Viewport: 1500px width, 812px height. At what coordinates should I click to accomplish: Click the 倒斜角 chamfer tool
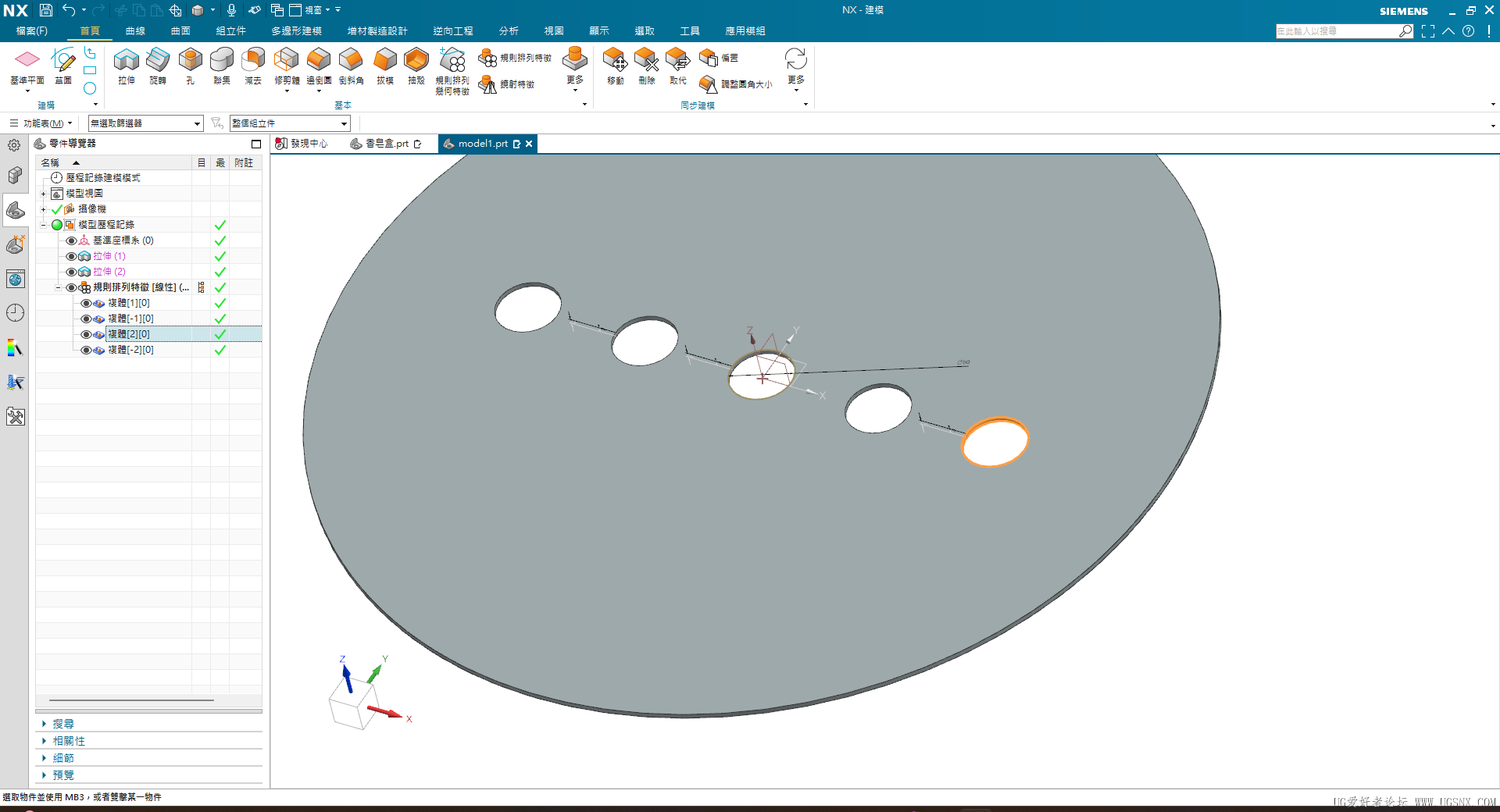(351, 66)
